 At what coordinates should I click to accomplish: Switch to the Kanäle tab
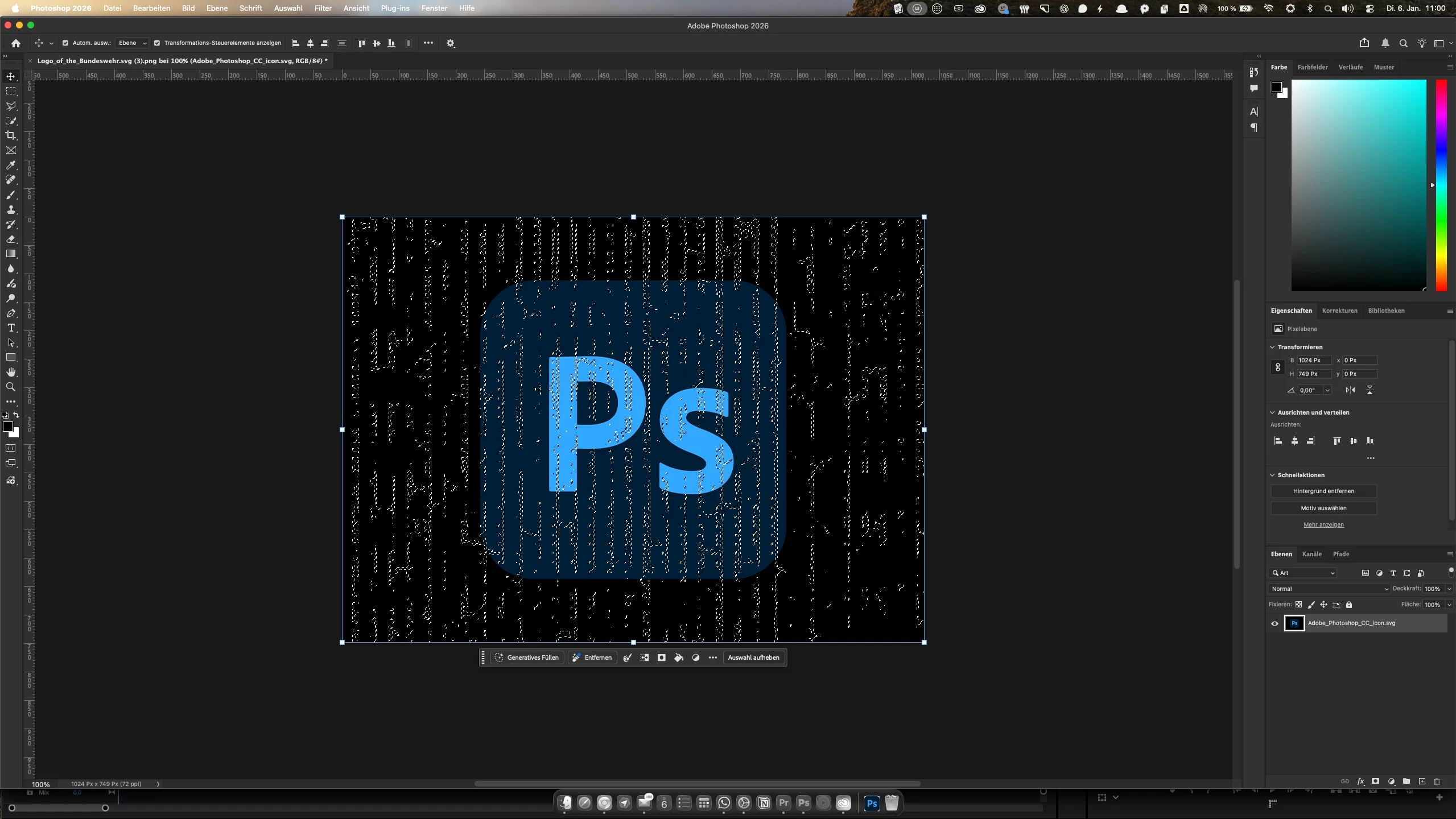pos(1311,554)
